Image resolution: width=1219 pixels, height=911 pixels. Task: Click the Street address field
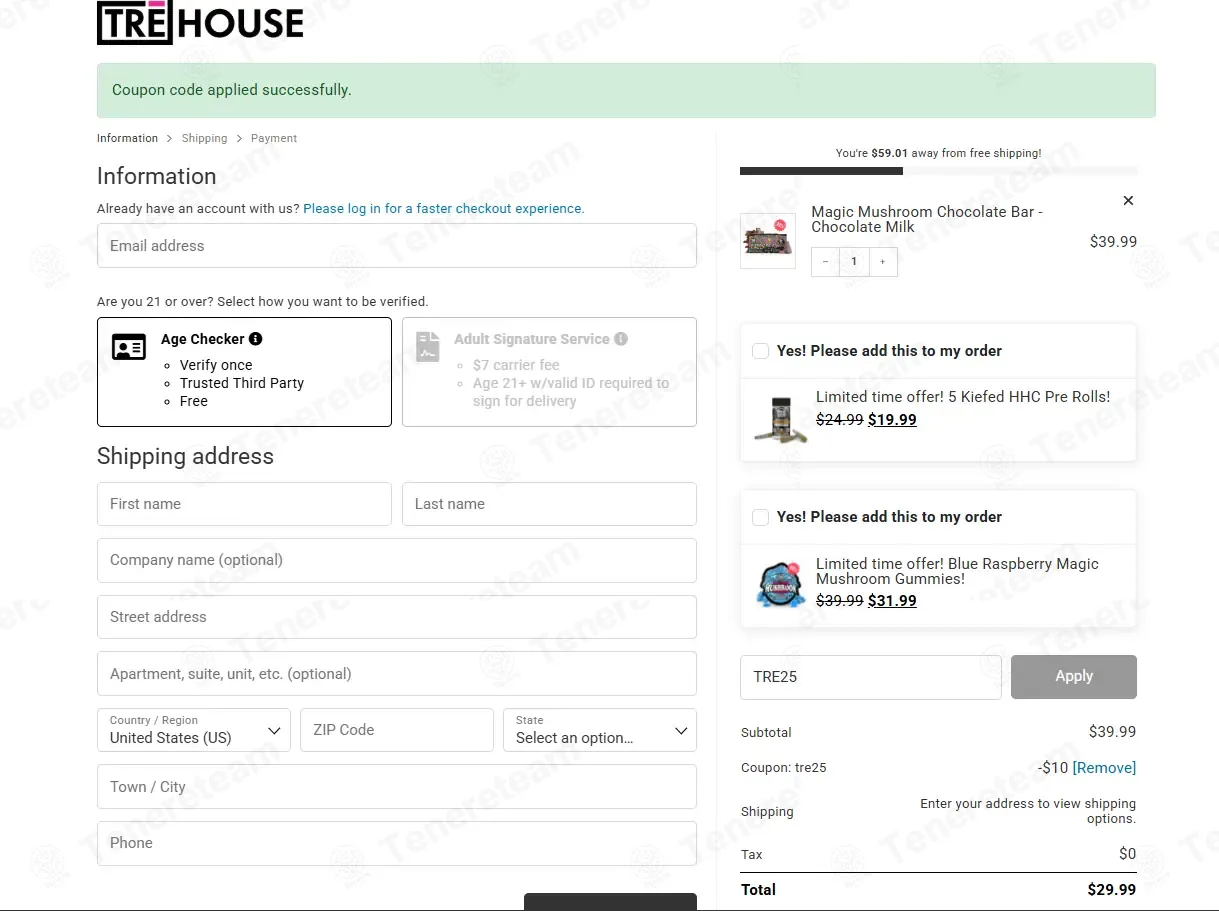pyautogui.click(x=397, y=617)
